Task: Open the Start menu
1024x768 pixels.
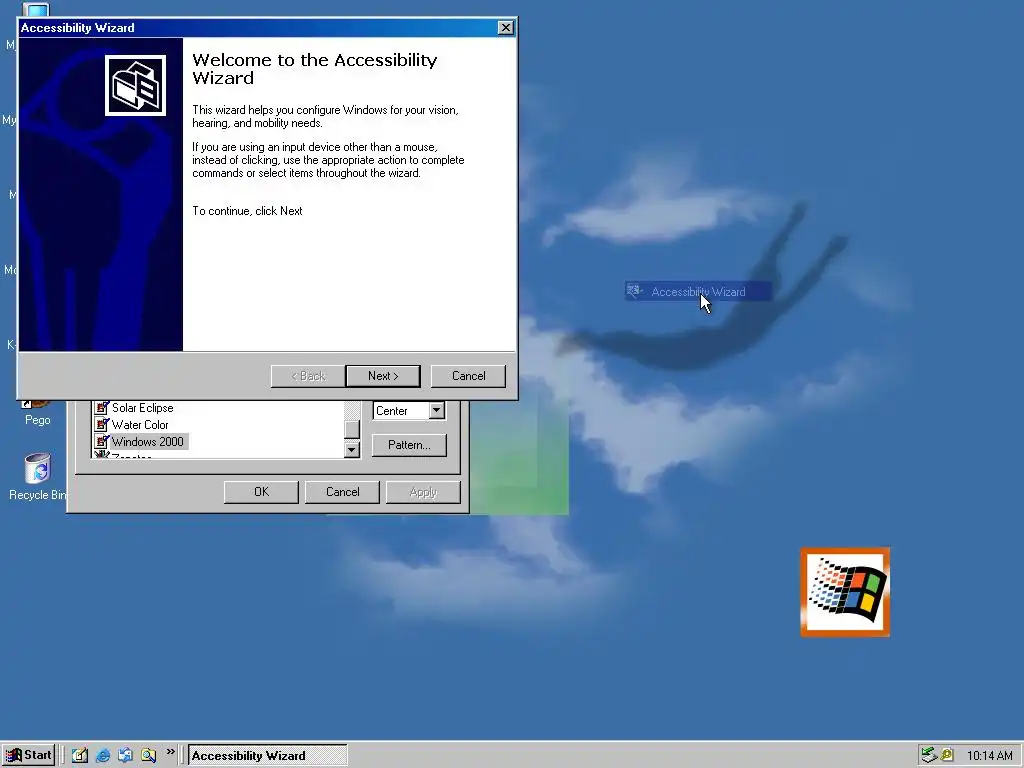Action: (28, 755)
